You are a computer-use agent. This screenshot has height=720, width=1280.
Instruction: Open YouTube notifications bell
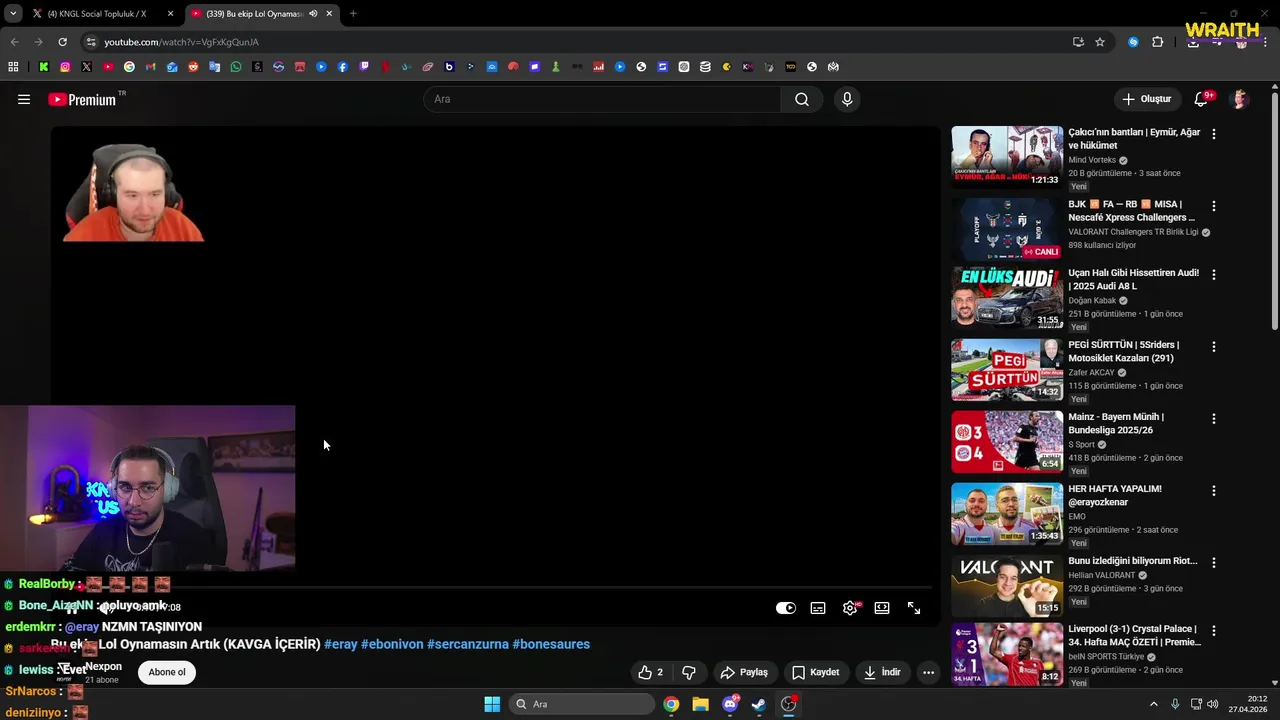coord(1201,99)
